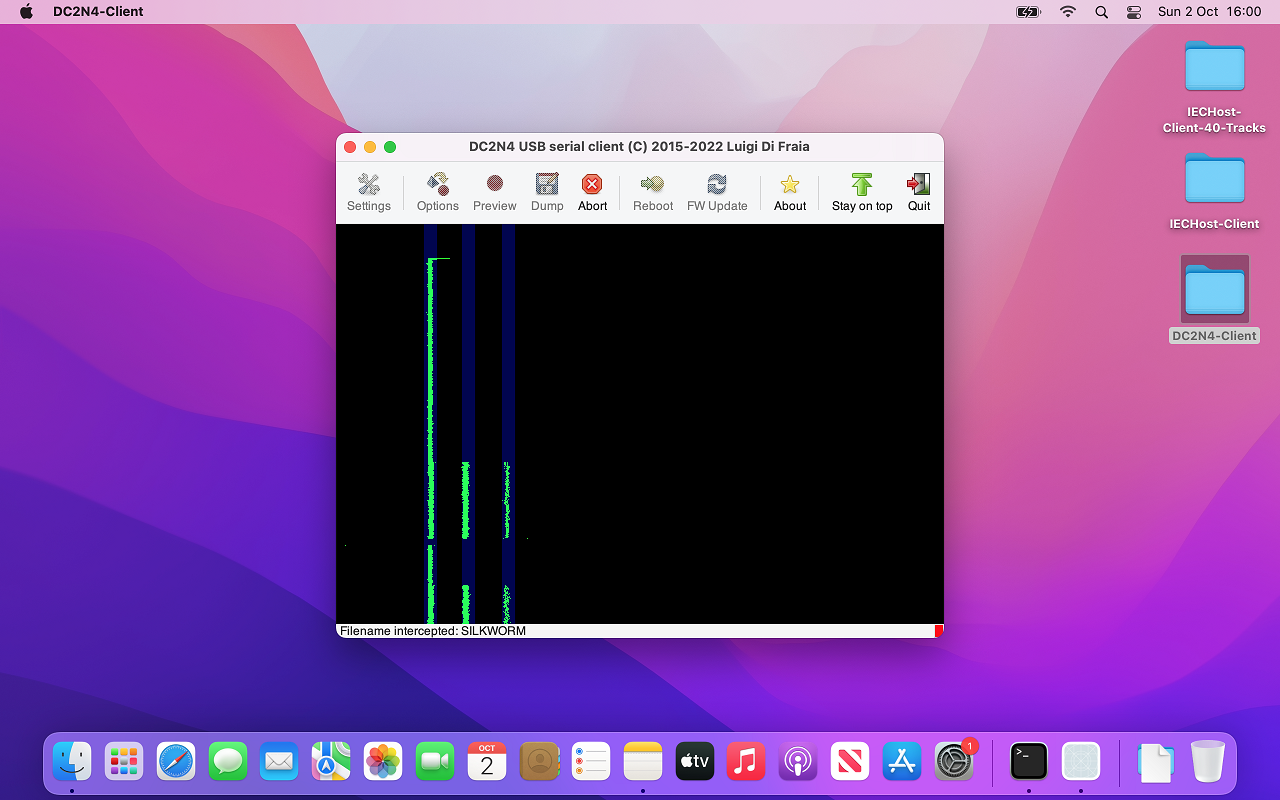Open Music from the Dock
This screenshot has height=800, width=1280.
pyautogui.click(x=746, y=762)
